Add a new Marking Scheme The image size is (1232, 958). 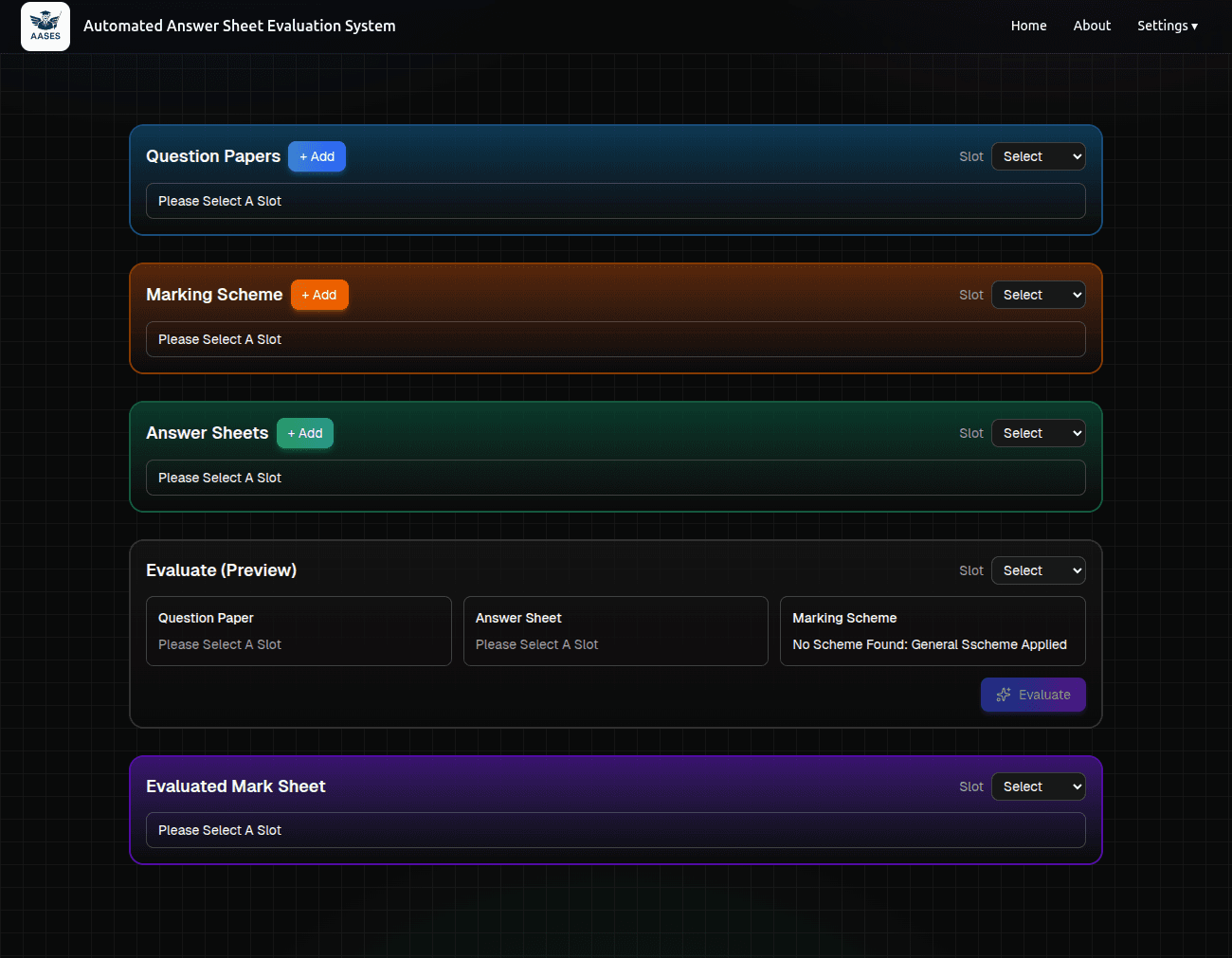319,295
